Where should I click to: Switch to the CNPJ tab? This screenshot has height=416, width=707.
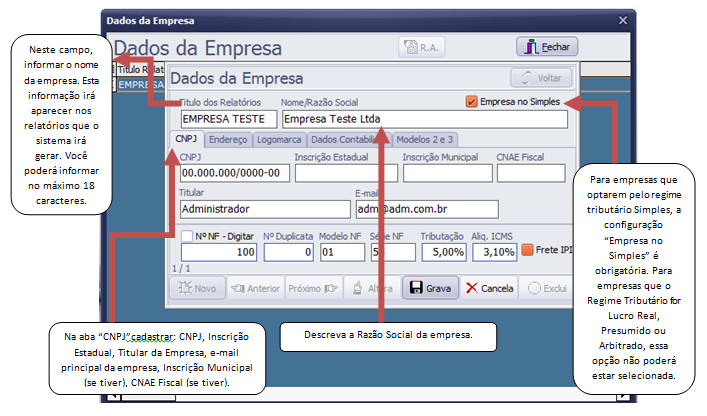click(x=187, y=139)
